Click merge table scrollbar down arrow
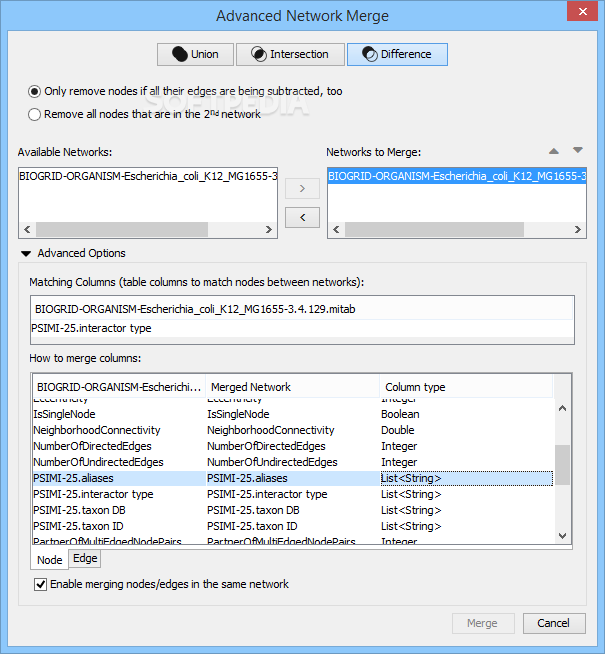605x654 pixels. 562,536
